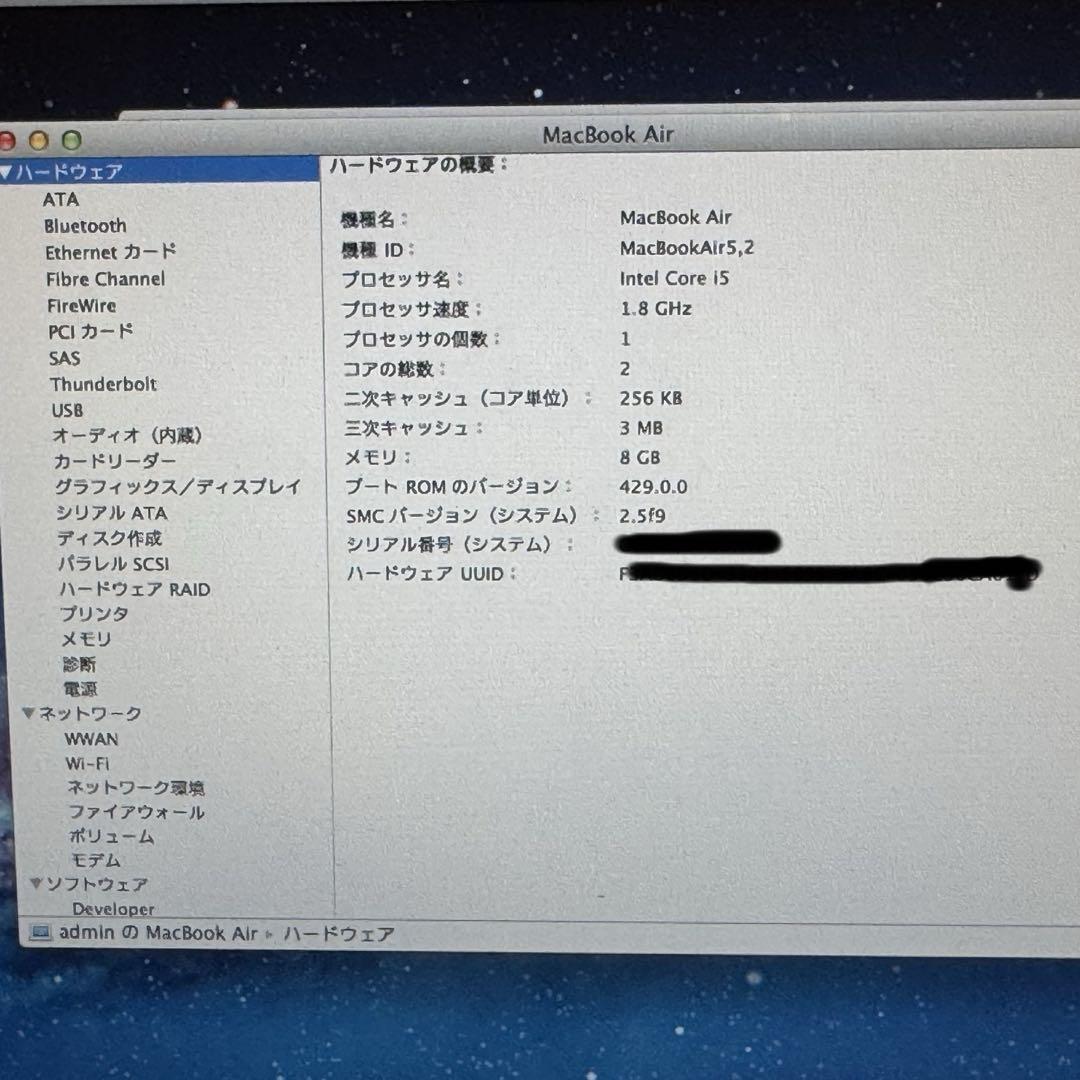Image resolution: width=1080 pixels, height=1080 pixels.
Task: Open Wi-Fi in the sidebar
Action: (x=87, y=764)
